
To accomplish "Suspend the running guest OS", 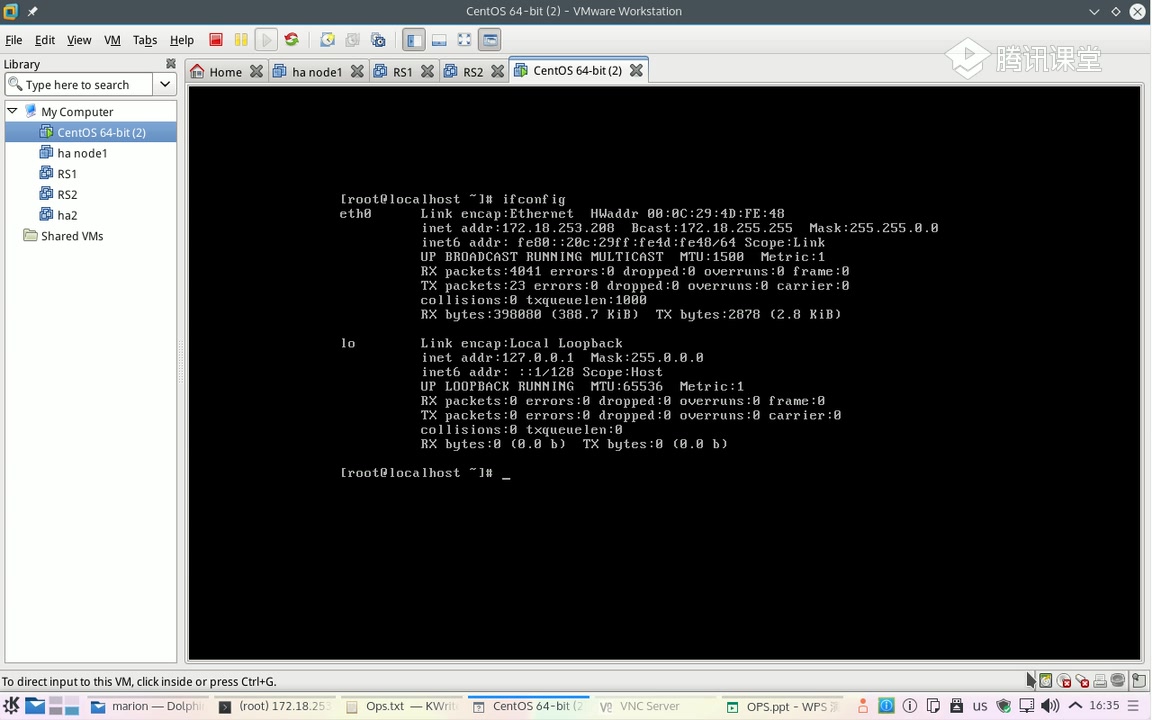I will (x=240, y=40).
